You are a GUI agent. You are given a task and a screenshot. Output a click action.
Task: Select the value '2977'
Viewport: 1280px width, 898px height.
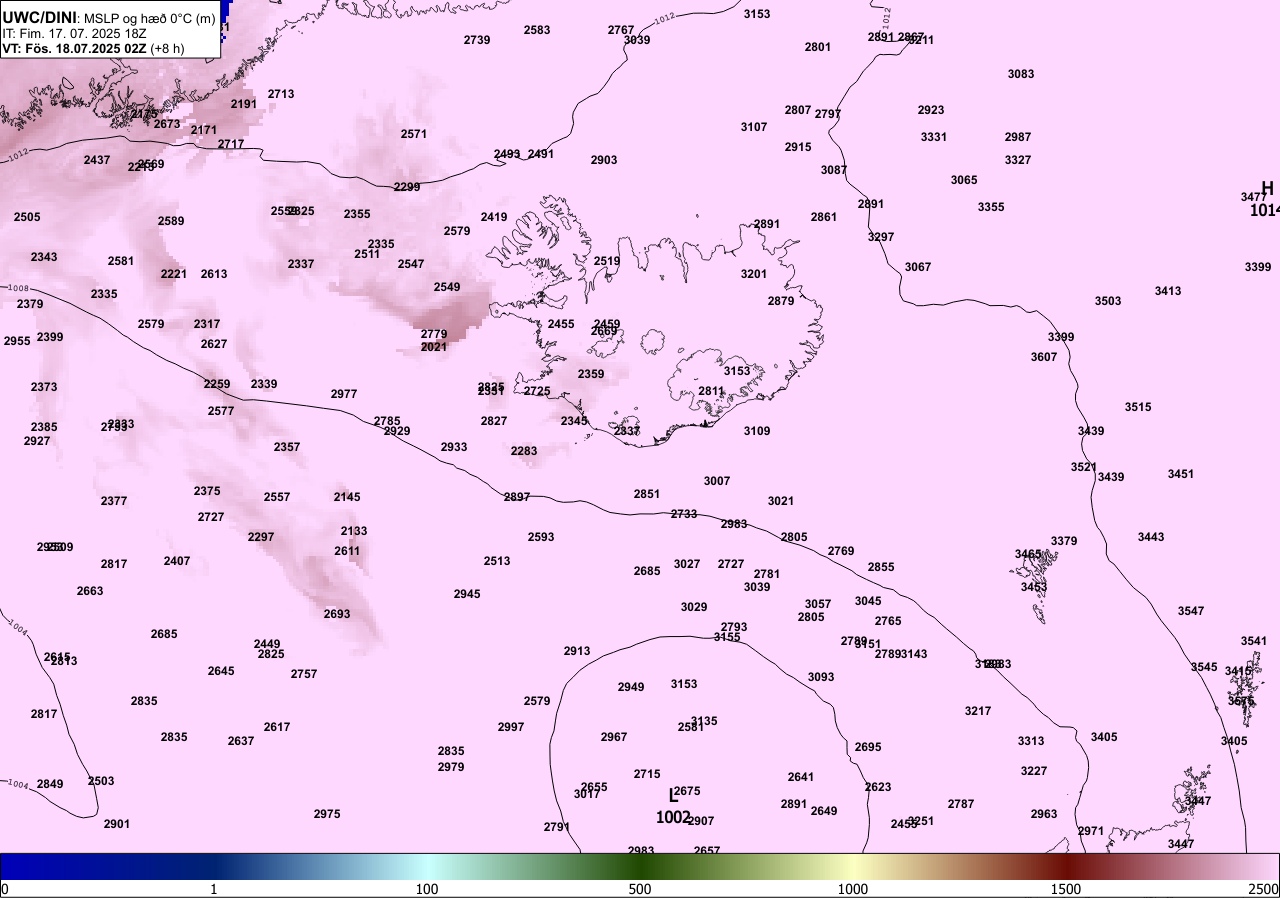(x=344, y=394)
